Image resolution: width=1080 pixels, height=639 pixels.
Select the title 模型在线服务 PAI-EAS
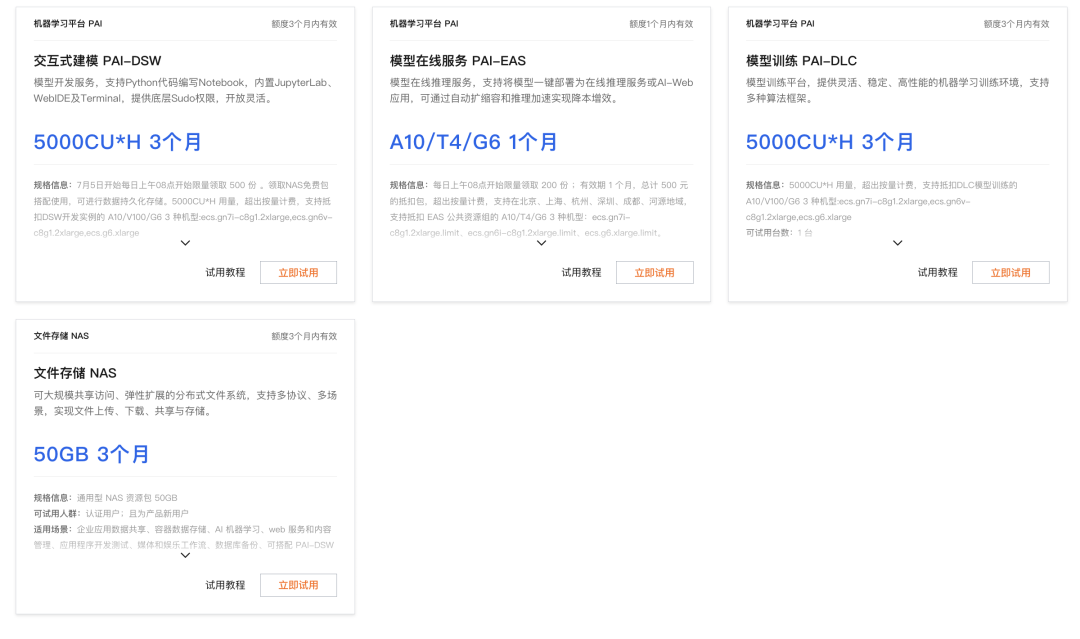tap(457, 61)
